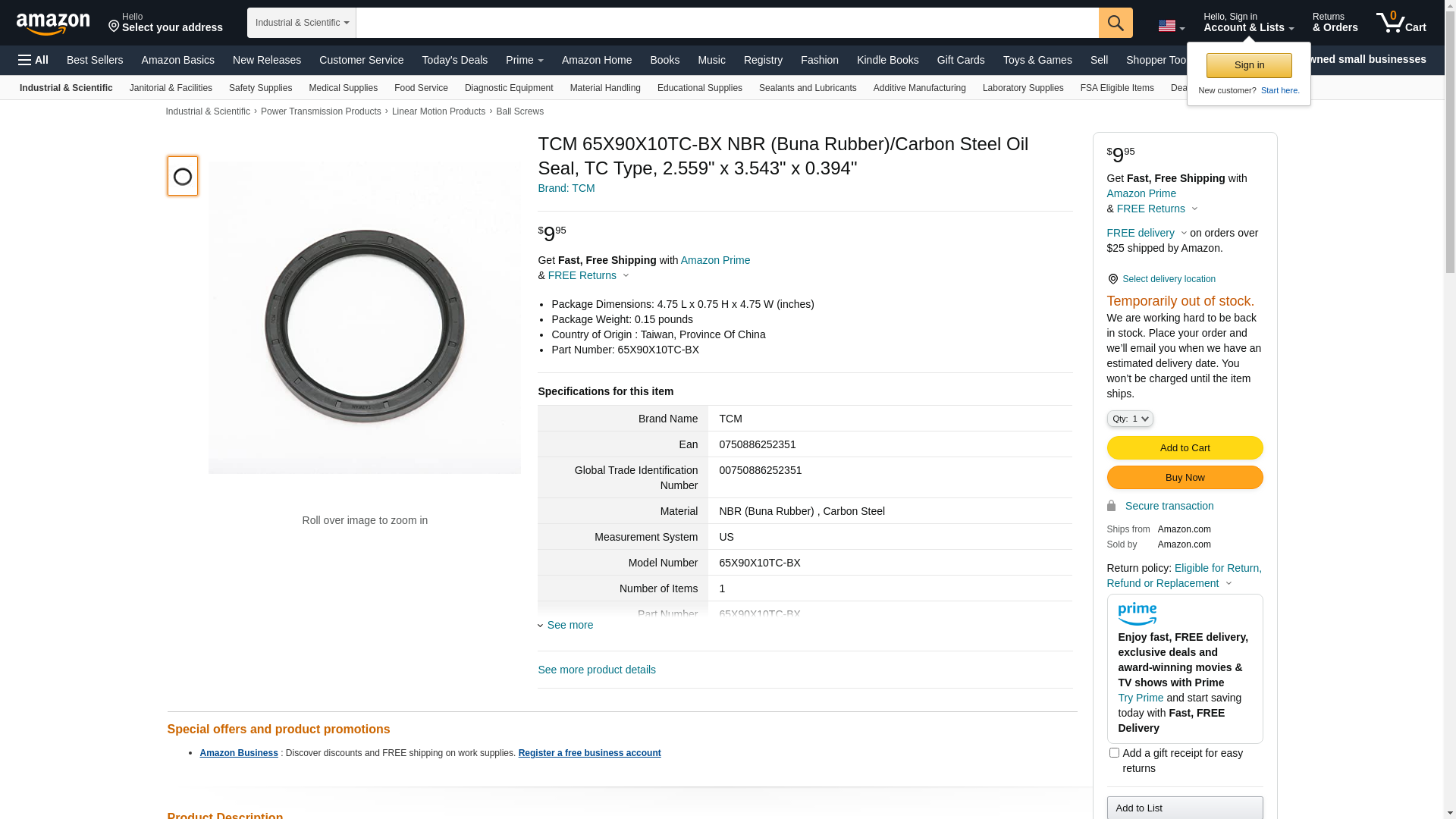Select Safety Supplies category tab
This screenshot has width=1456, height=819.
coord(260,88)
